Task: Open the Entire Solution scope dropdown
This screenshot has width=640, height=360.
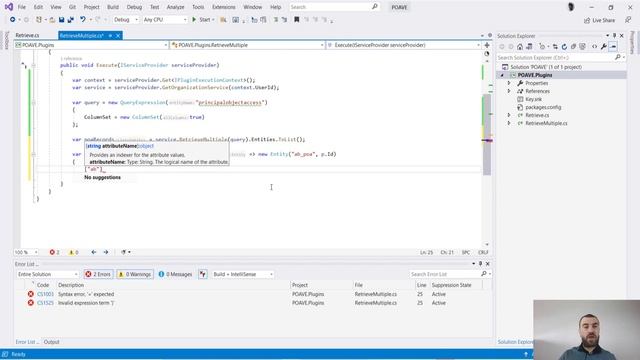Action: (x=47, y=274)
